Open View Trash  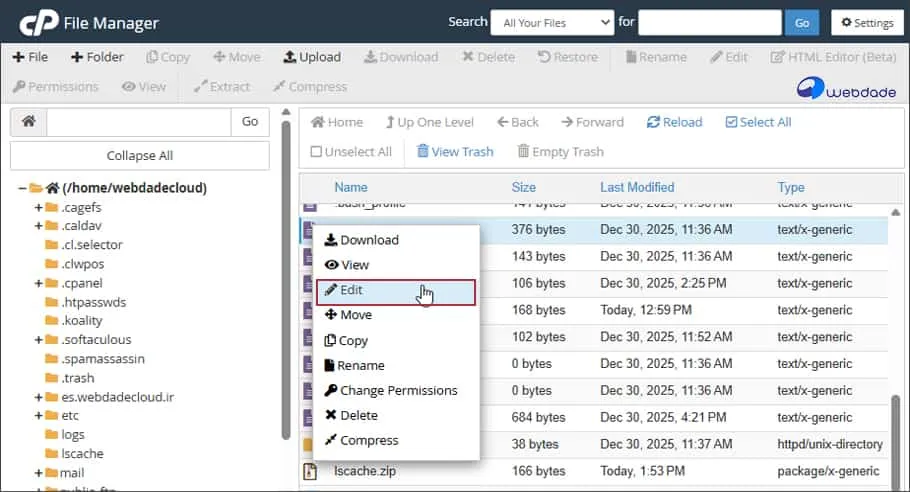(x=455, y=151)
